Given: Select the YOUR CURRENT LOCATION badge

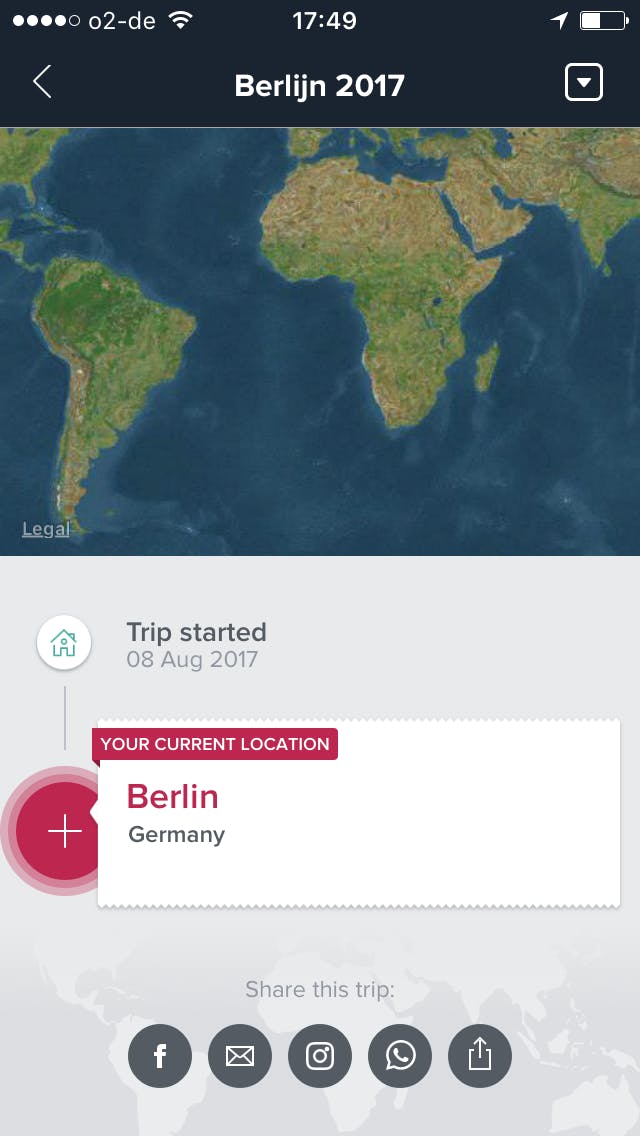Looking at the screenshot, I should 214,744.
